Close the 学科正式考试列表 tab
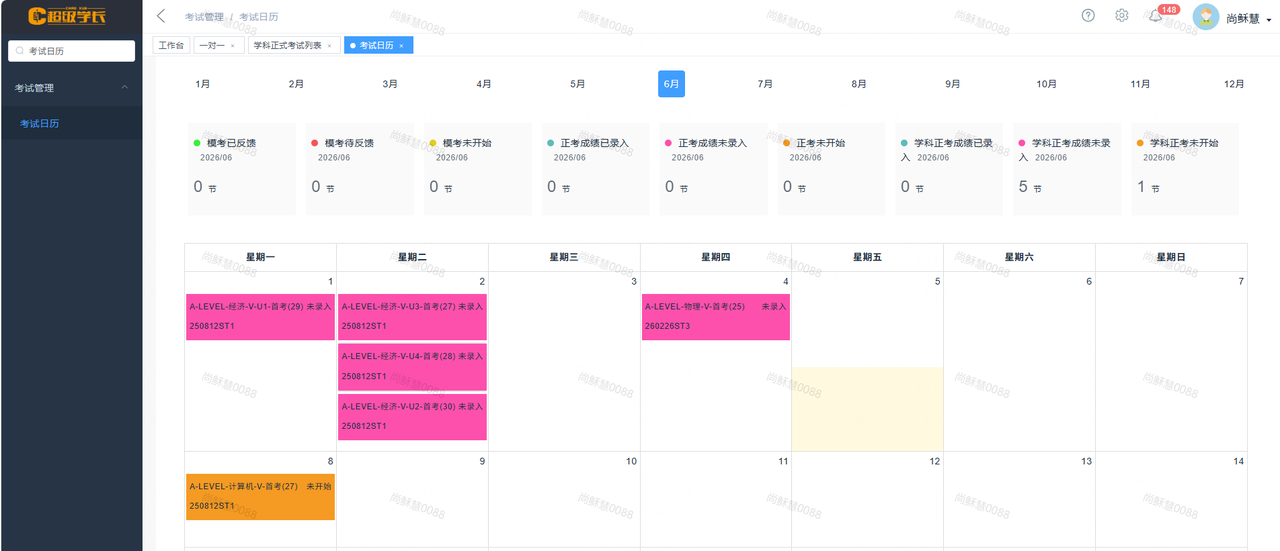 [x=329, y=46]
